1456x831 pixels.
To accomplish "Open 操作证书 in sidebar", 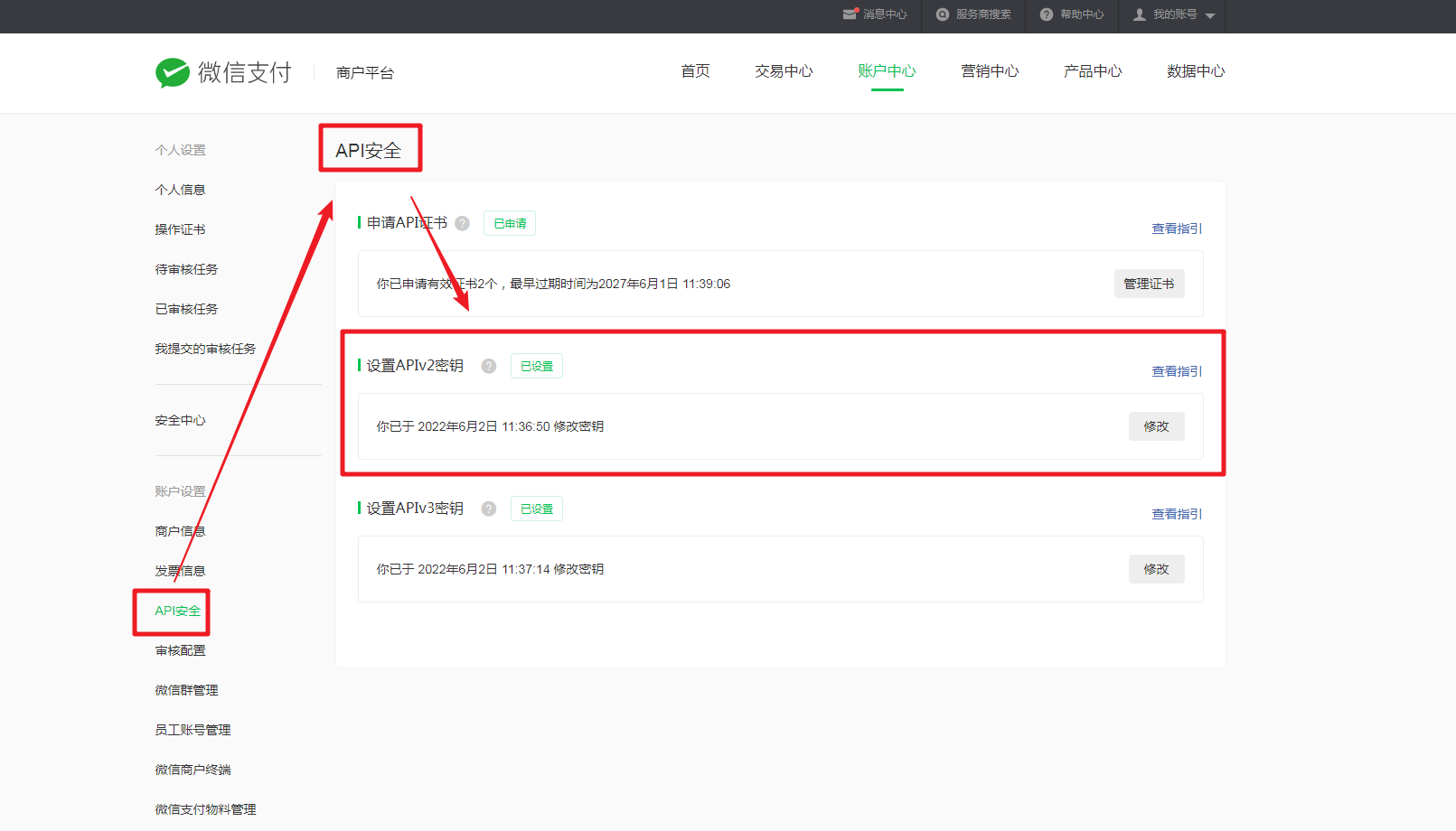I will (x=180, y=229).
